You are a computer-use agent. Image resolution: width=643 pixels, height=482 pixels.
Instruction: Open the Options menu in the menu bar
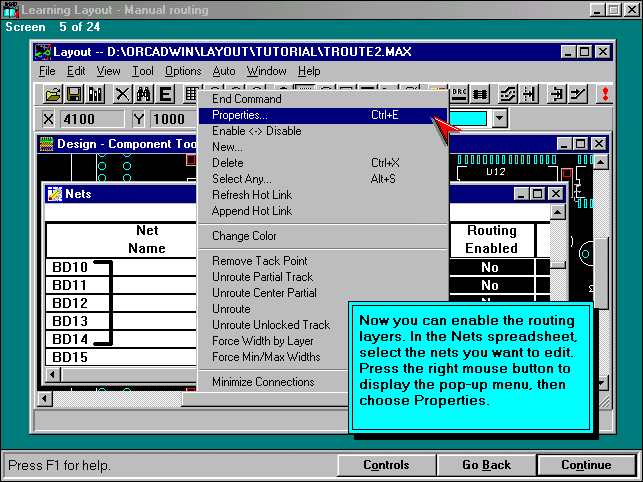183,71
